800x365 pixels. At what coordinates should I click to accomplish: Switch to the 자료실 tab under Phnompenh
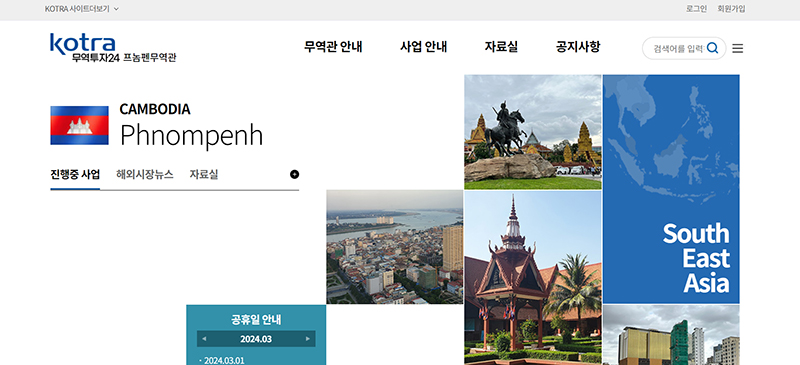pyautogui.click(x=204, y=175)
